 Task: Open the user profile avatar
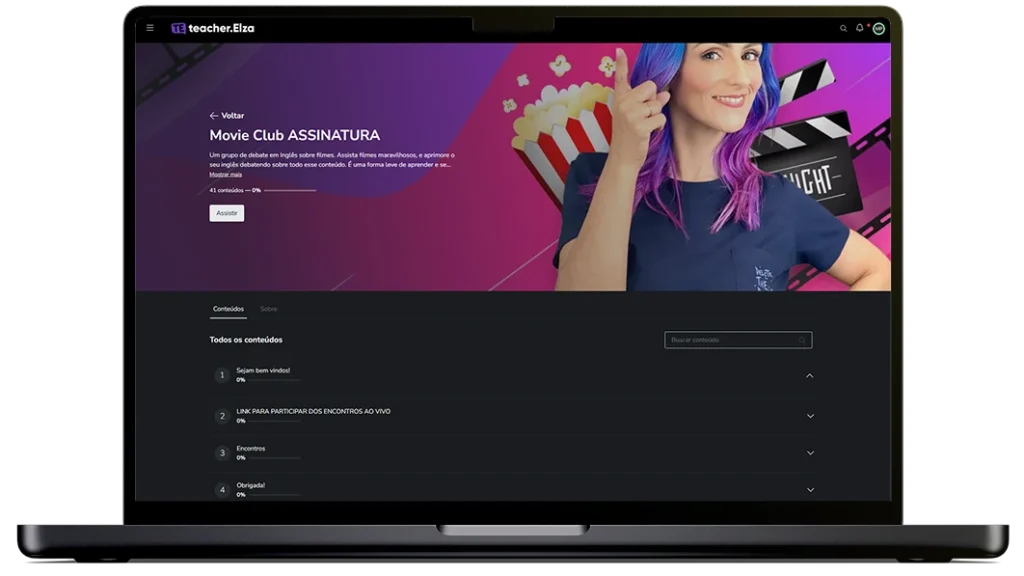(x=878, y=28)
